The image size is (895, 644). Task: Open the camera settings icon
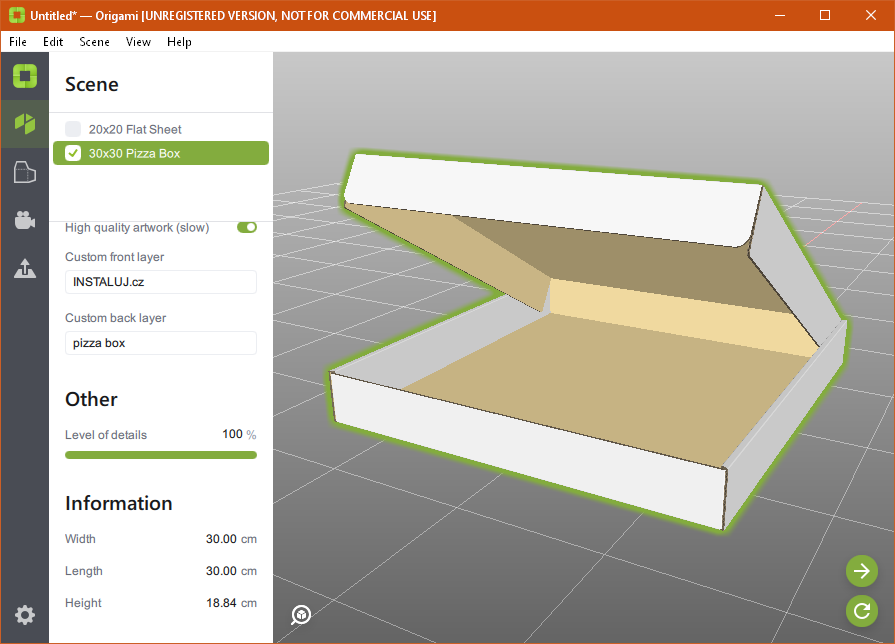click(24, 220)
